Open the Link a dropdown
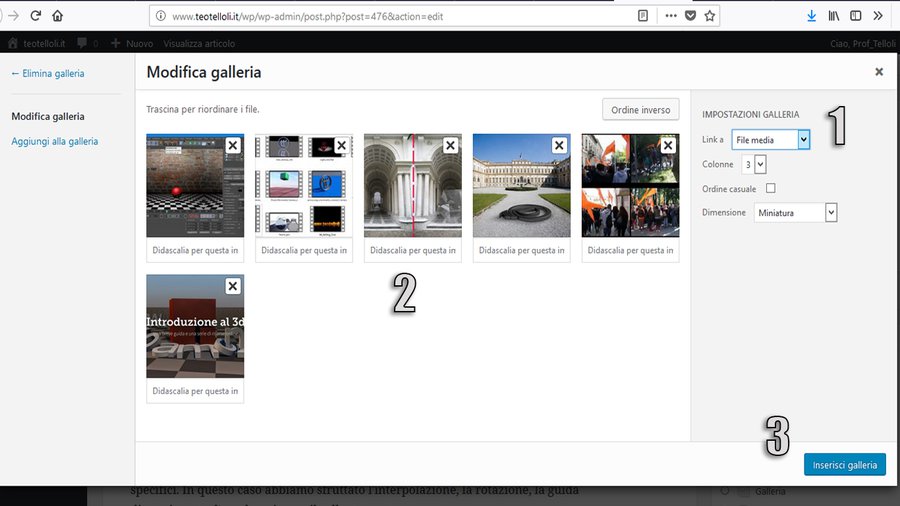 pos(770,140)
